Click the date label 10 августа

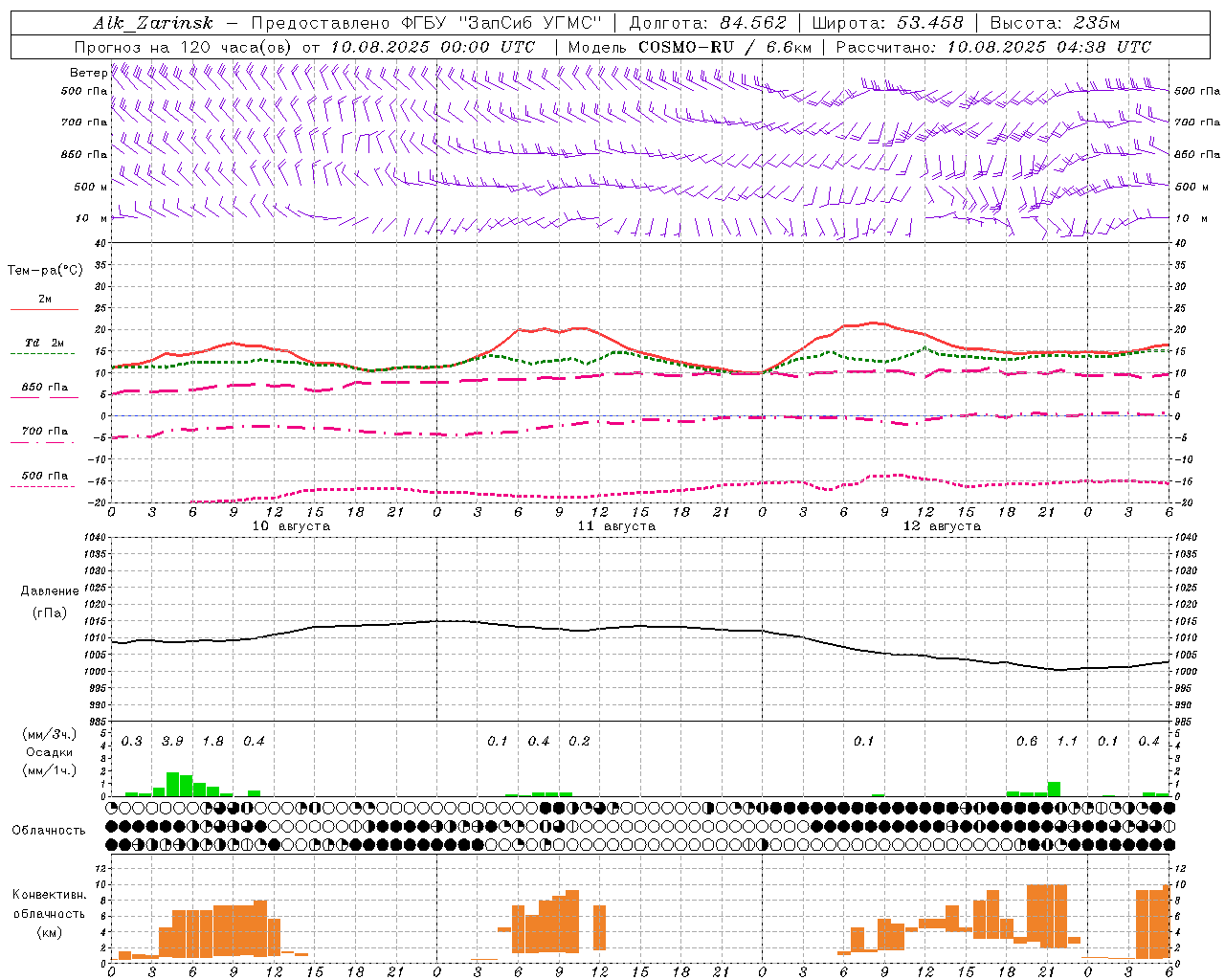291,526
